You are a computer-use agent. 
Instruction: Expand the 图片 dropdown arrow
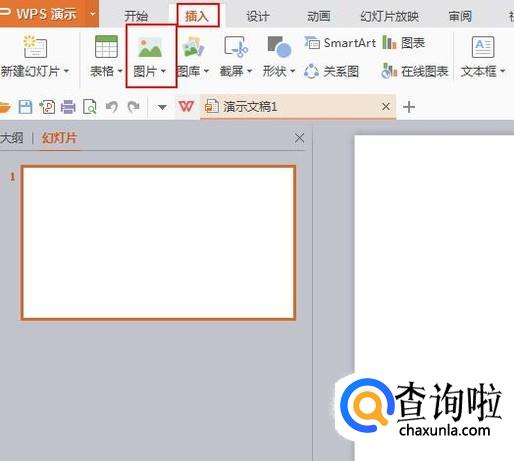point(163,71)
